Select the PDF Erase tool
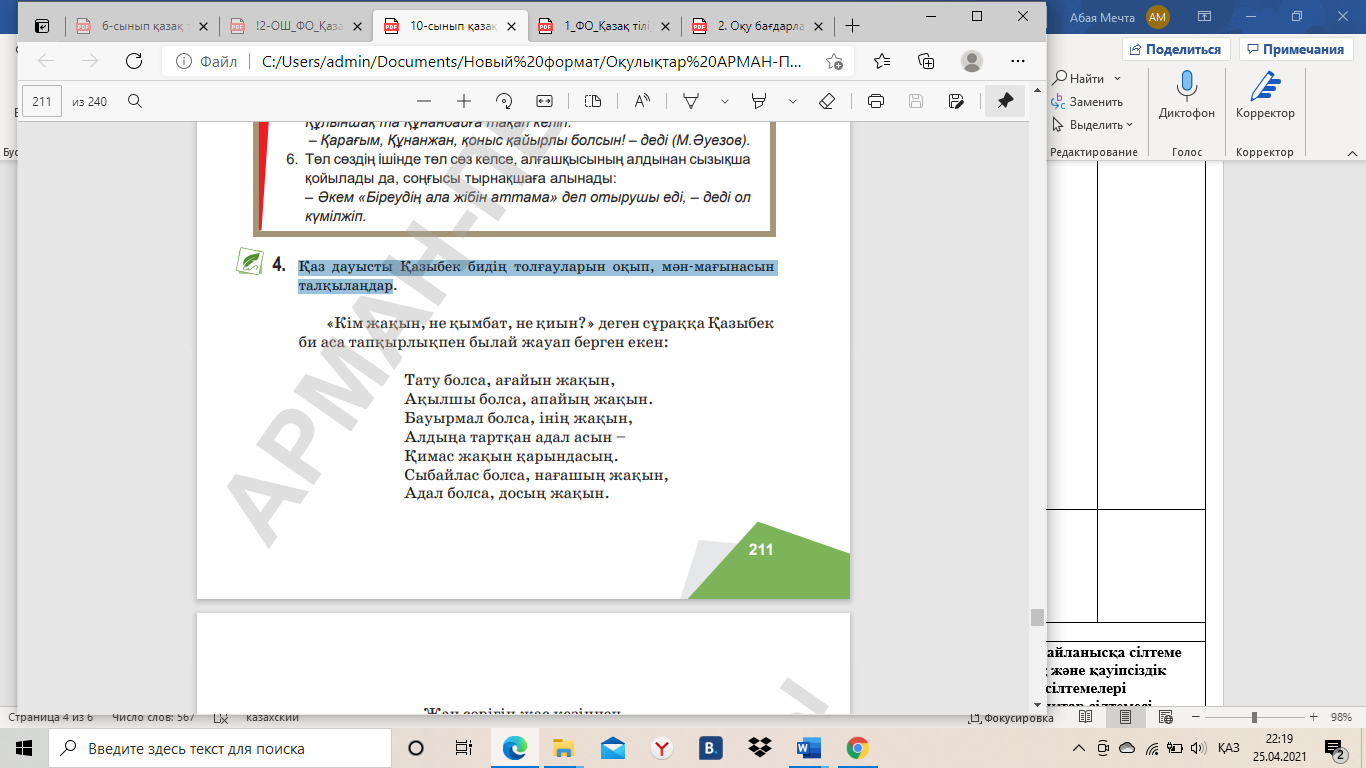This screenshot has height=768, width=1366. tap(827, 101)
